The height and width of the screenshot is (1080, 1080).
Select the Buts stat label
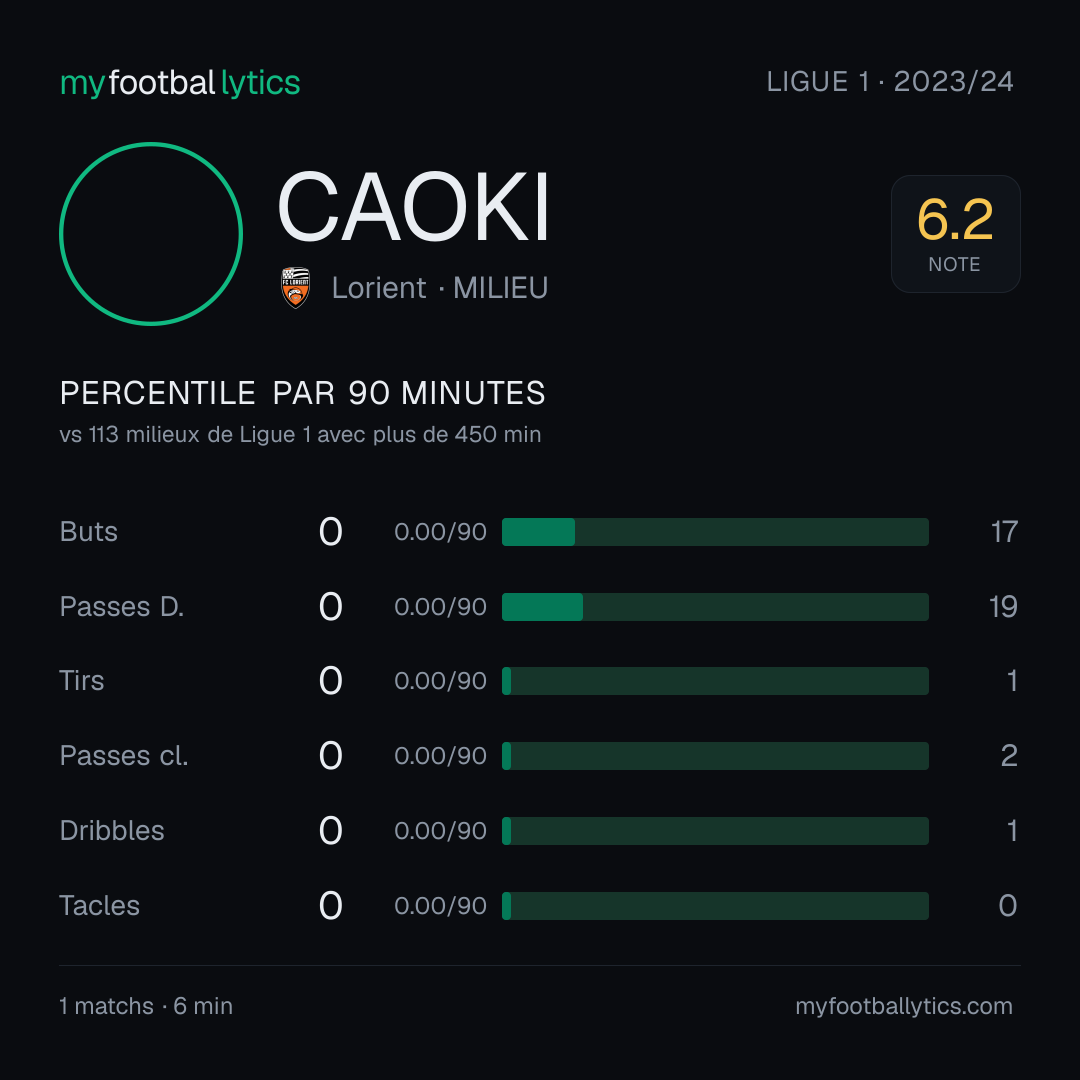click(x=88, y=532)
